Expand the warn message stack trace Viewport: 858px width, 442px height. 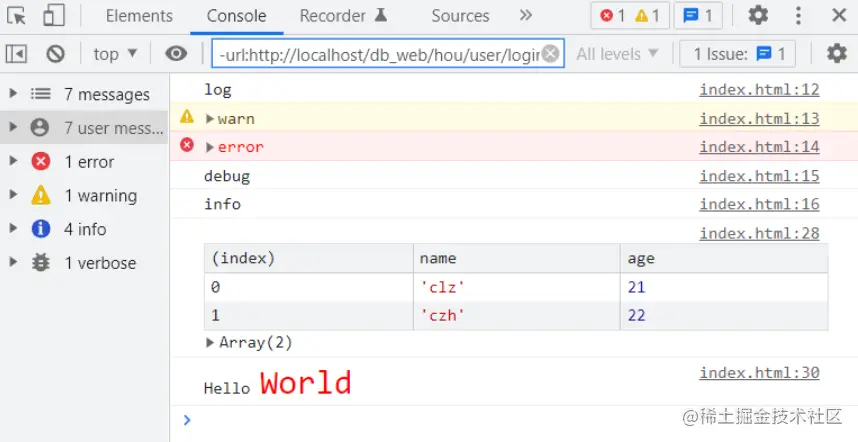[210, 119]
